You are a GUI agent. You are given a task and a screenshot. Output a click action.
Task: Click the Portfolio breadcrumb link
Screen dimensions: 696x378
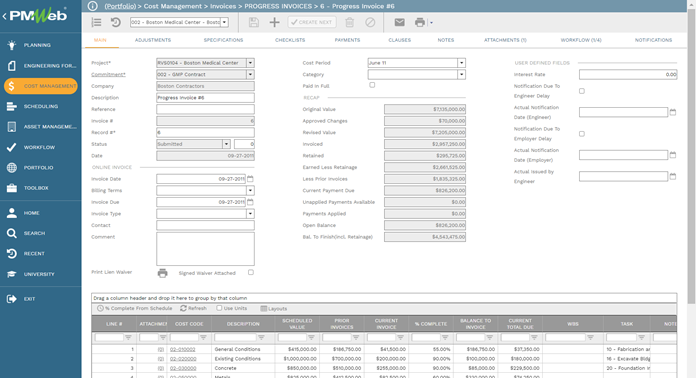(120, 6)
